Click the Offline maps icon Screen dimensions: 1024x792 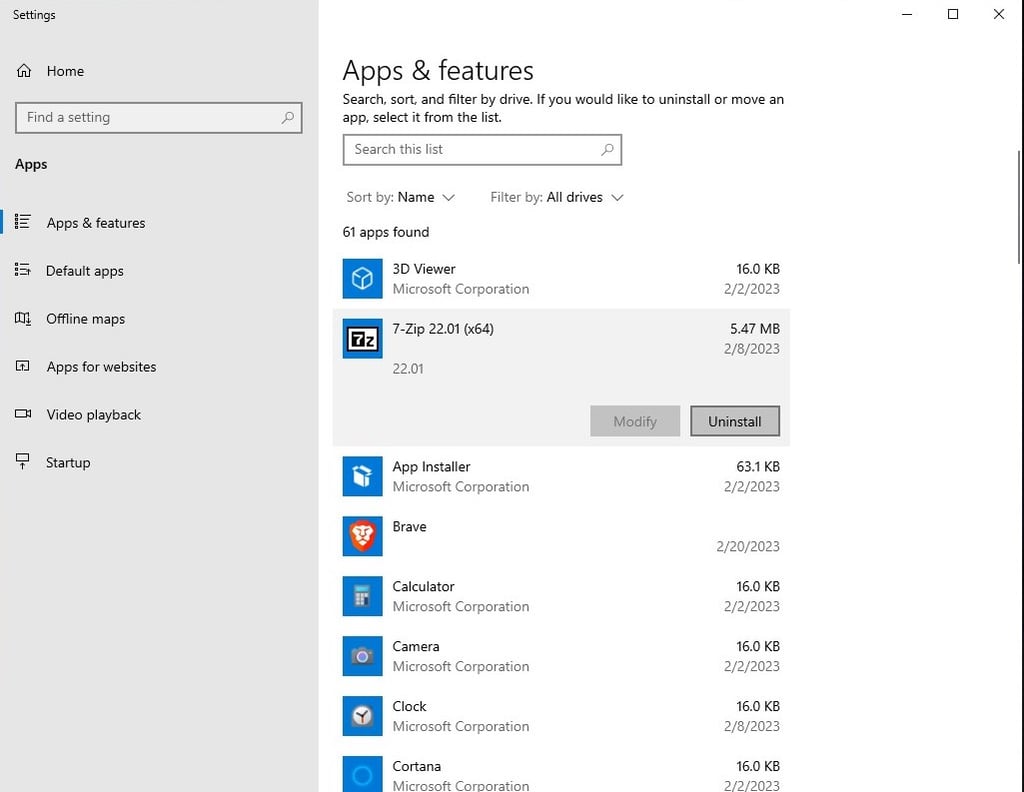point(23,318)
